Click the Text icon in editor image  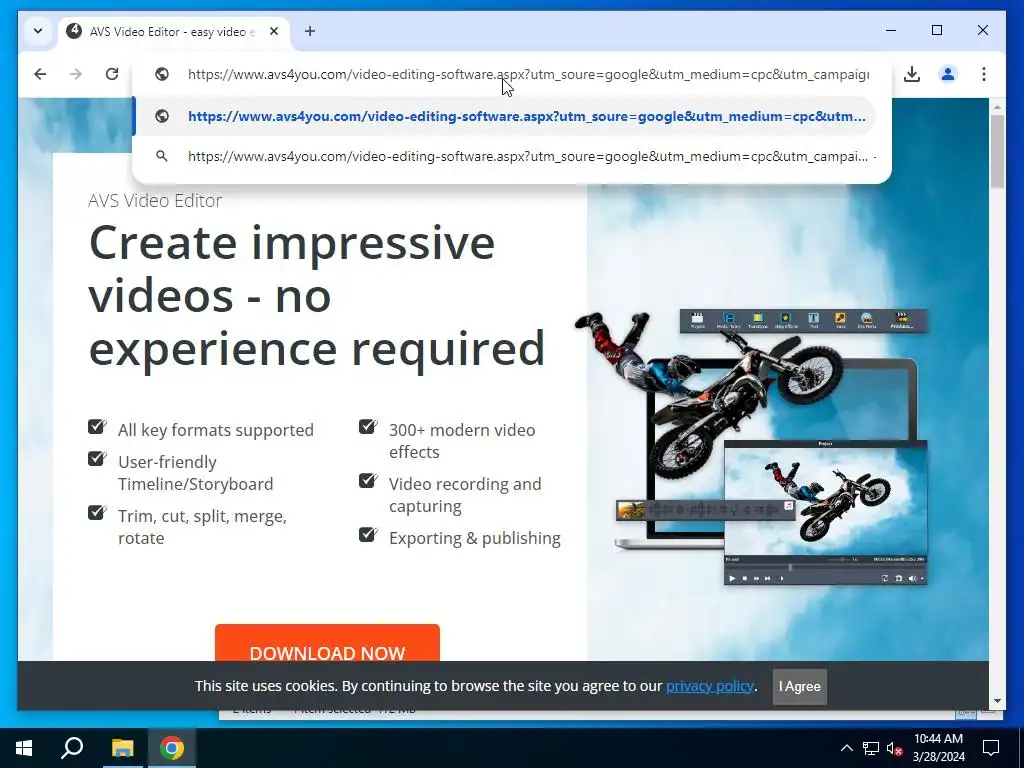point(814,320)
